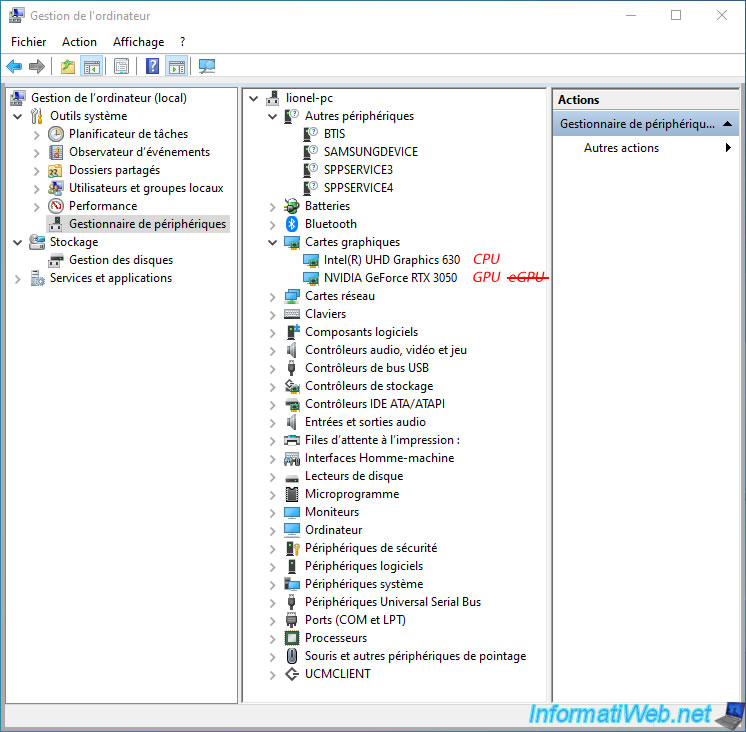This screenshot has width=746, height=732.
Task: Select Gestion de l'ordinateur (local) root
Action: point(109,98)
